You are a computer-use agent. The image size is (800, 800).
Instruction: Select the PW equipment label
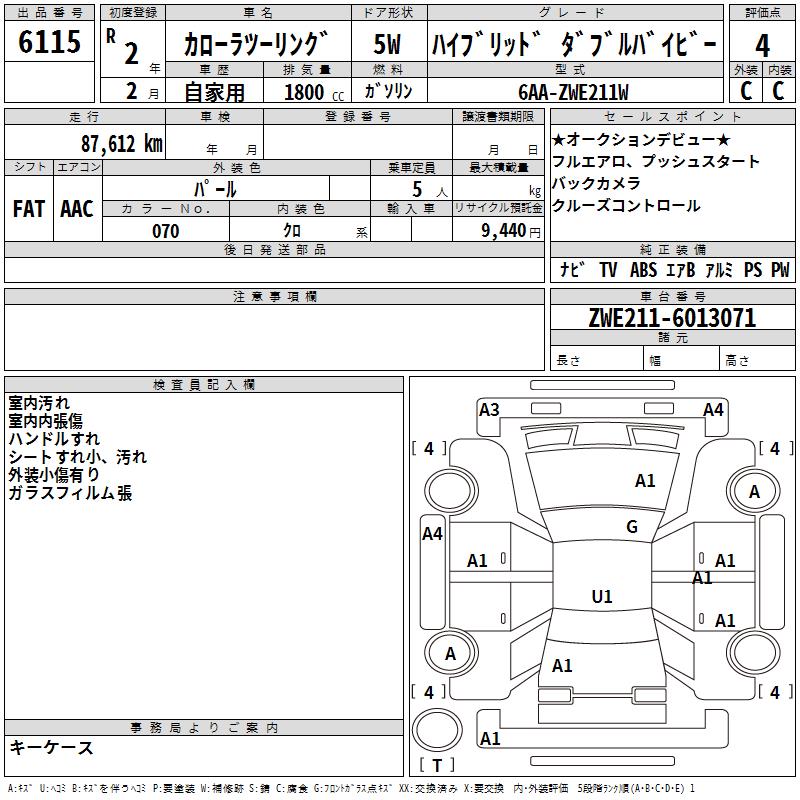(779, 270)
